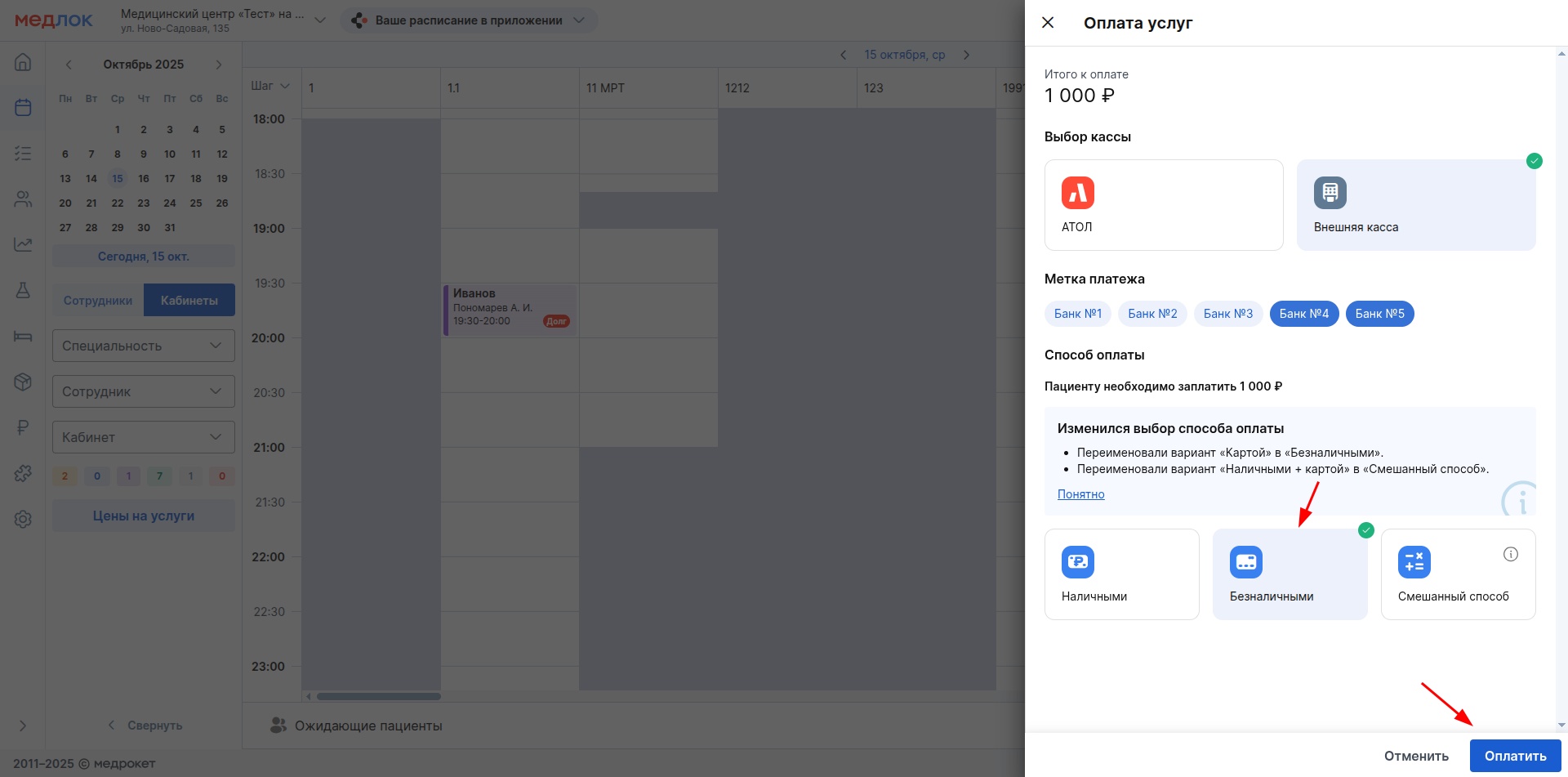The image size is (1568, 777).
Task: Open the calendar section in sidebar
Action: pos(23,107)
